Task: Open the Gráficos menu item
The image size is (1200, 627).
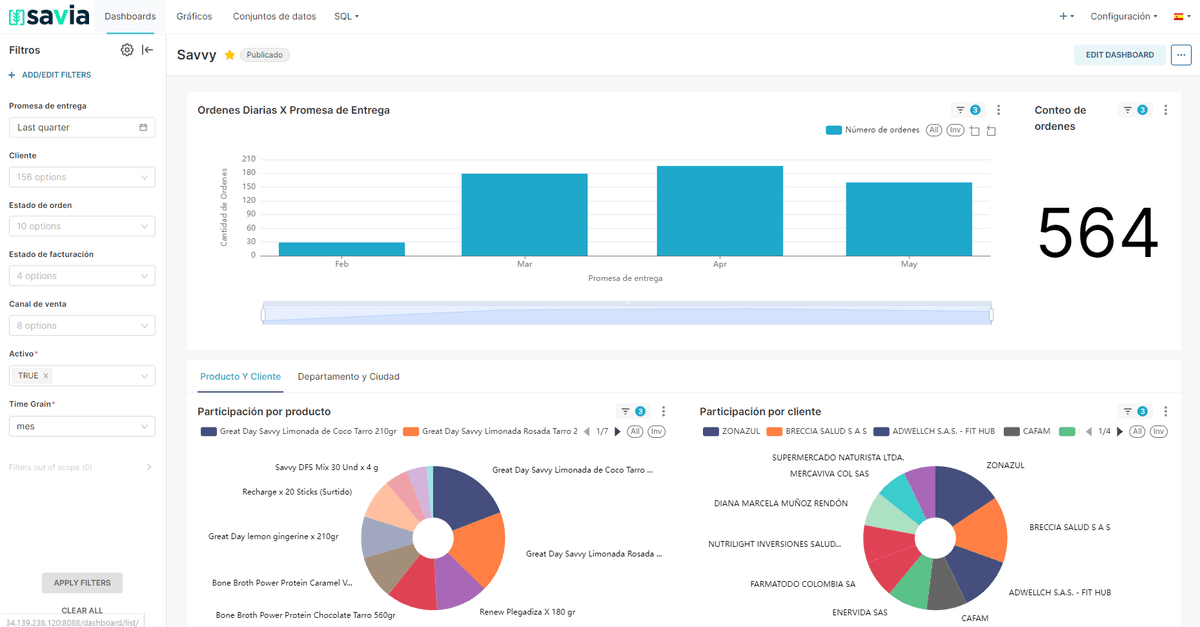Action: click(x=194, y=17)
